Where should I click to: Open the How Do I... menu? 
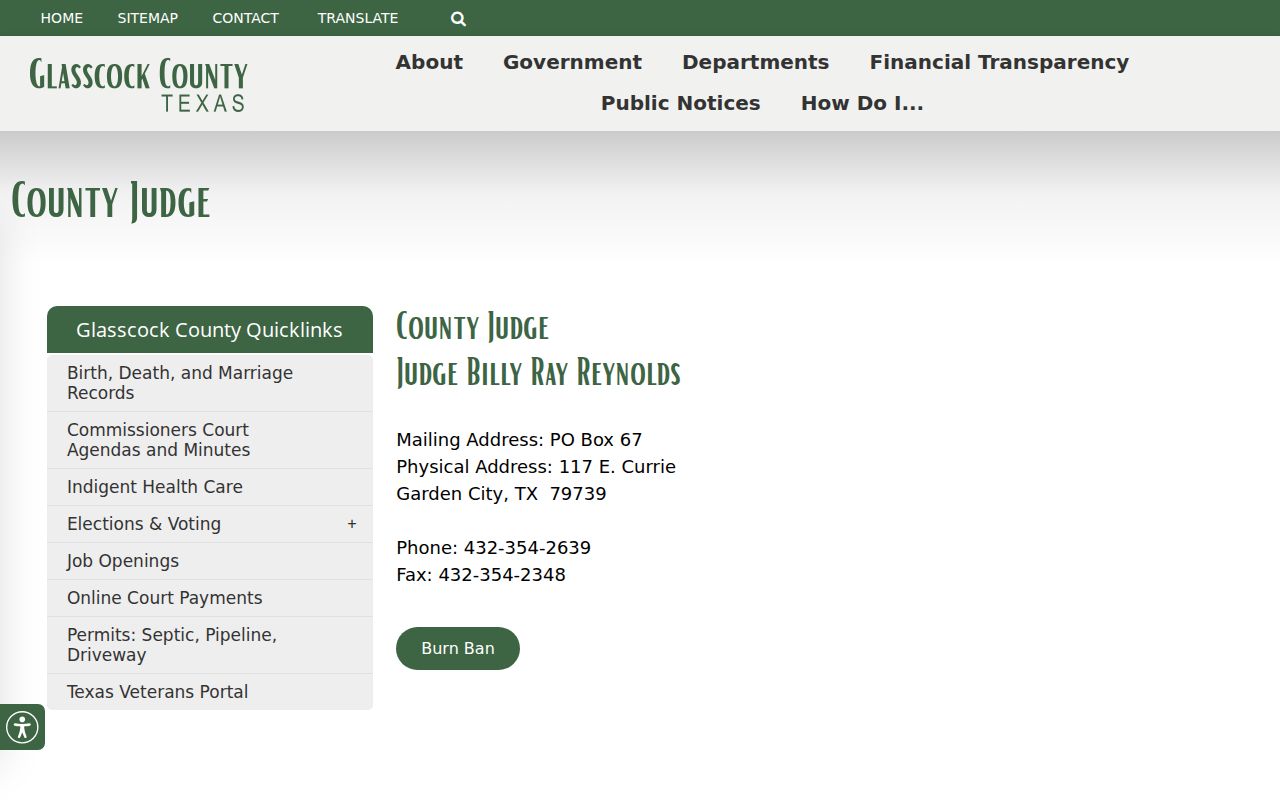click(862, 103)
